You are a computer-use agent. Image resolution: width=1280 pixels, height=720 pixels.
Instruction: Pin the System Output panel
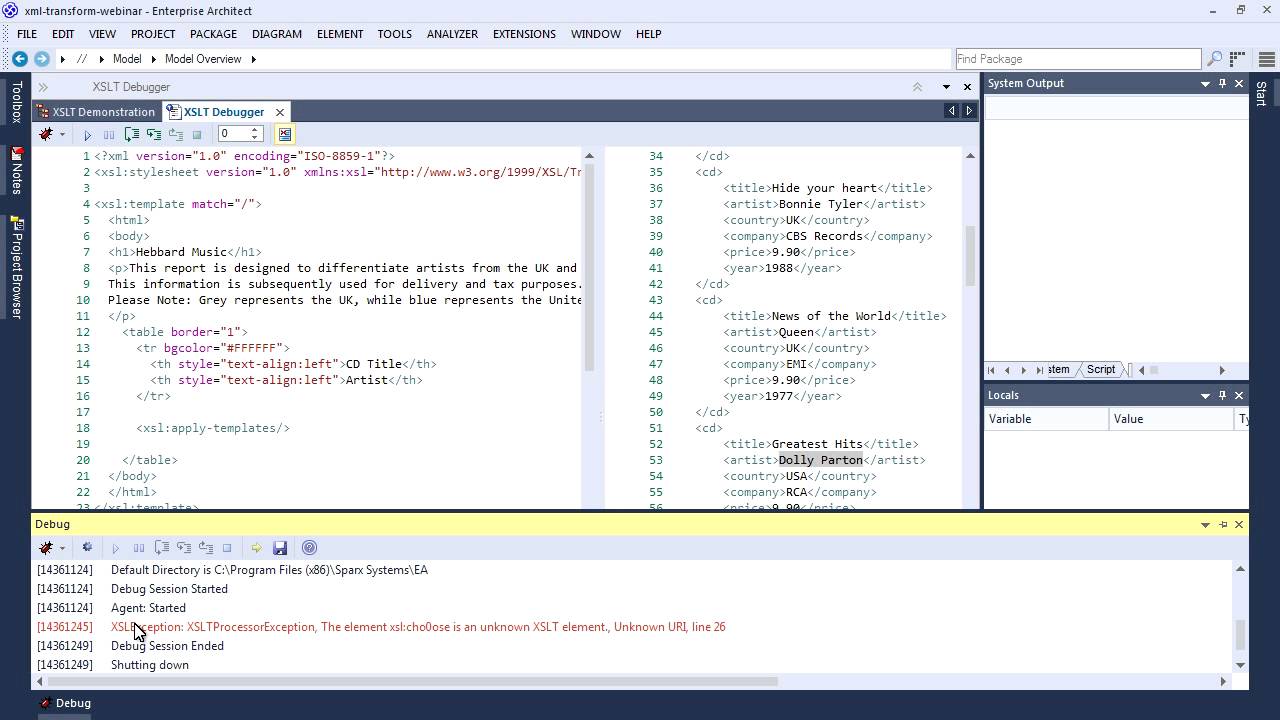coord(1222,84)
